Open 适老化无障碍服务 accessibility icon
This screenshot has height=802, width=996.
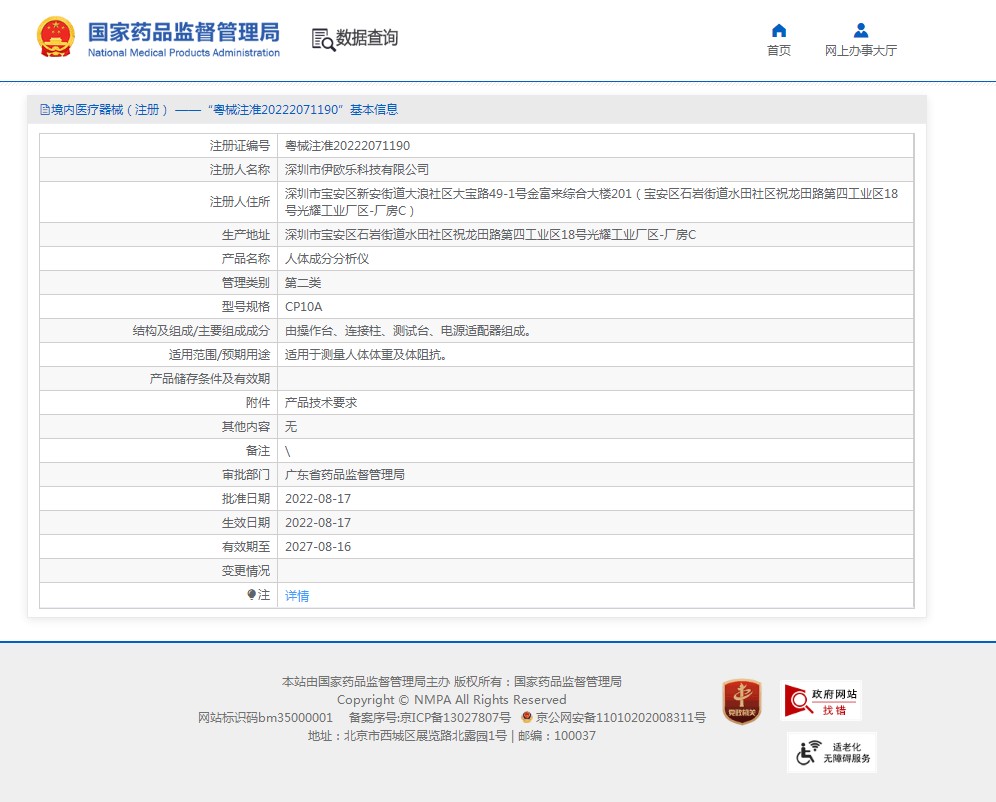831,752
